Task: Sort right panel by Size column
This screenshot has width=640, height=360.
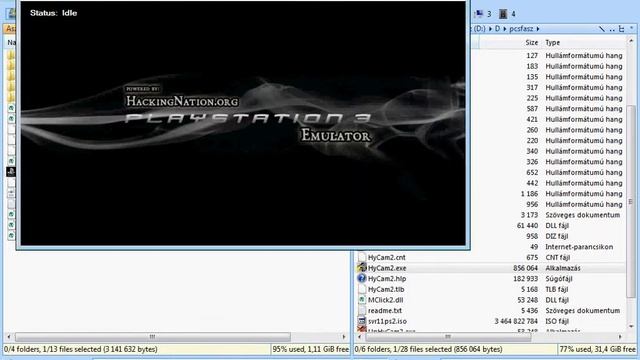Action: [531, 42]
